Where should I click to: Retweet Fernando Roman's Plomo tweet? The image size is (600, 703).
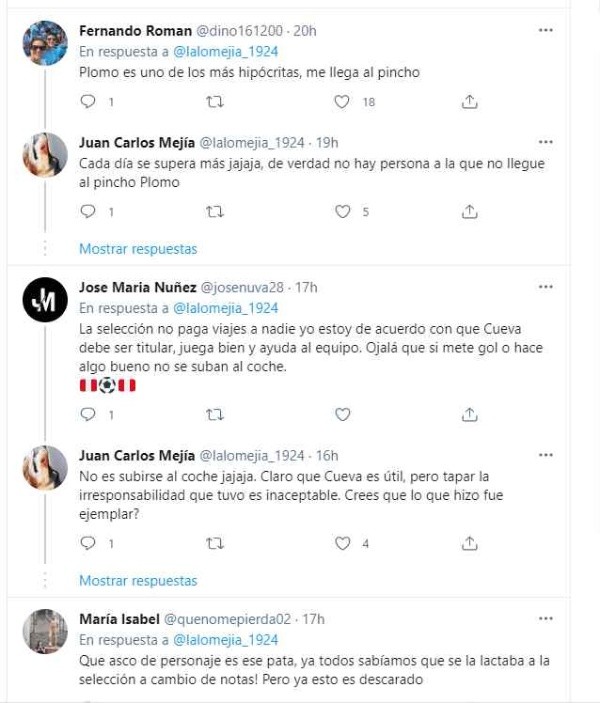coord(214,101)
